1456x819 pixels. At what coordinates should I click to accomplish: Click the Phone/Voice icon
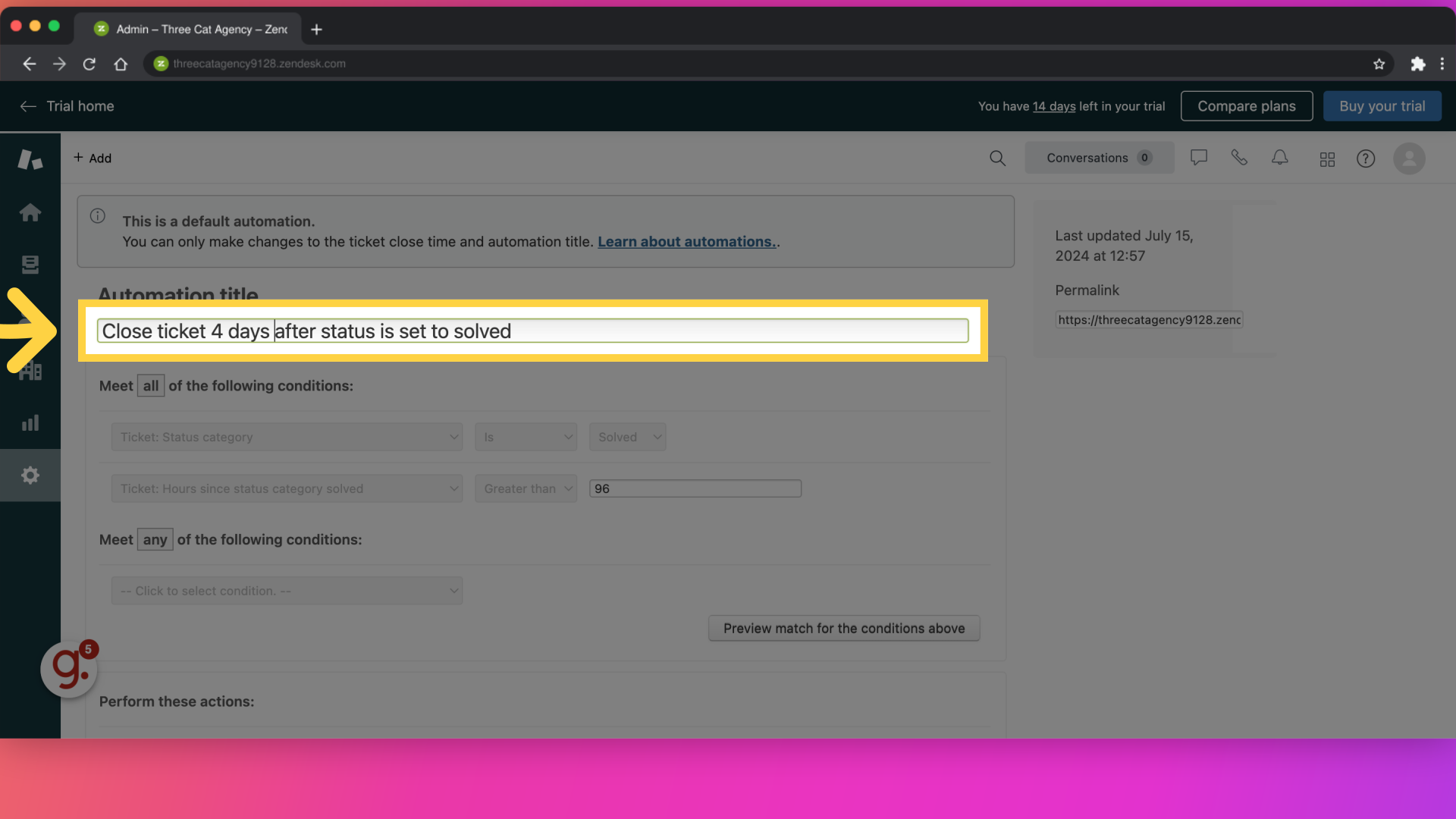[1239, 158]
